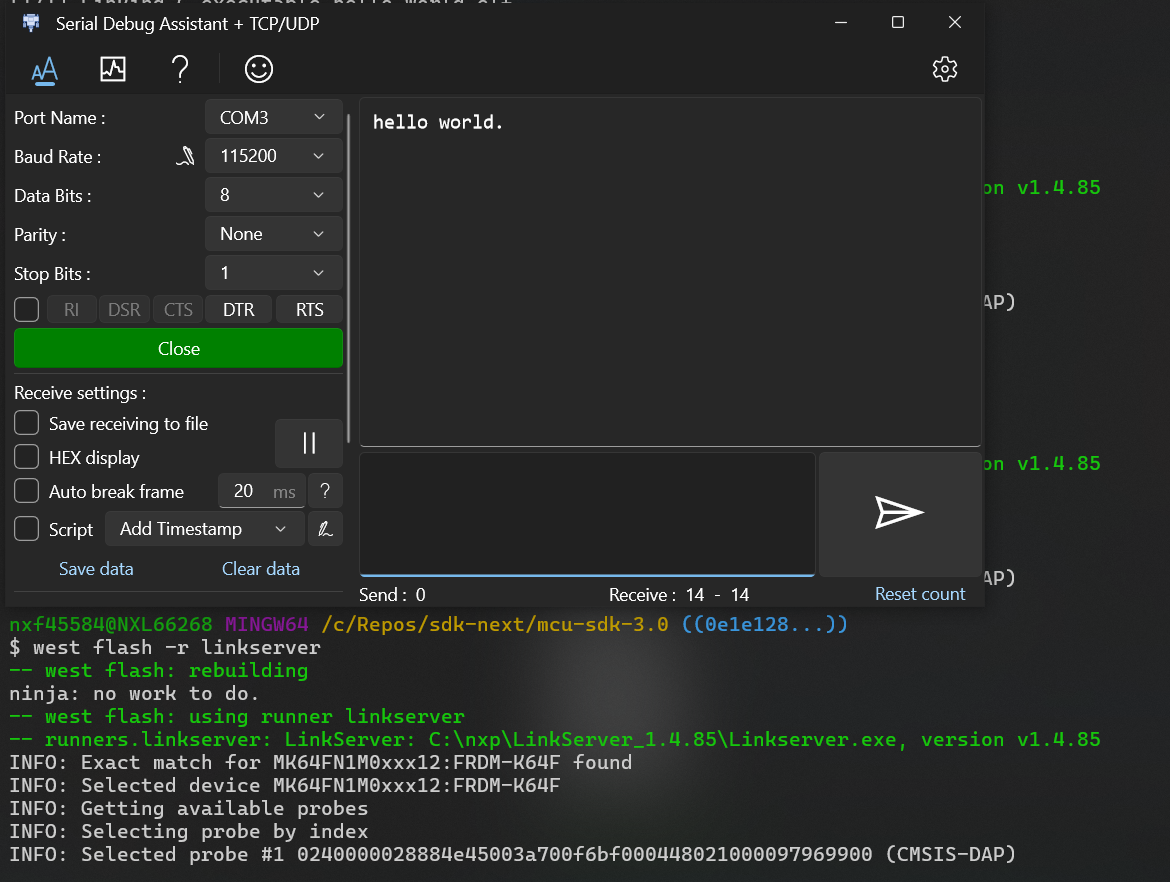Maximize the Serial Debug Assistant window
1170x882 pixels.
pos(898,23)
